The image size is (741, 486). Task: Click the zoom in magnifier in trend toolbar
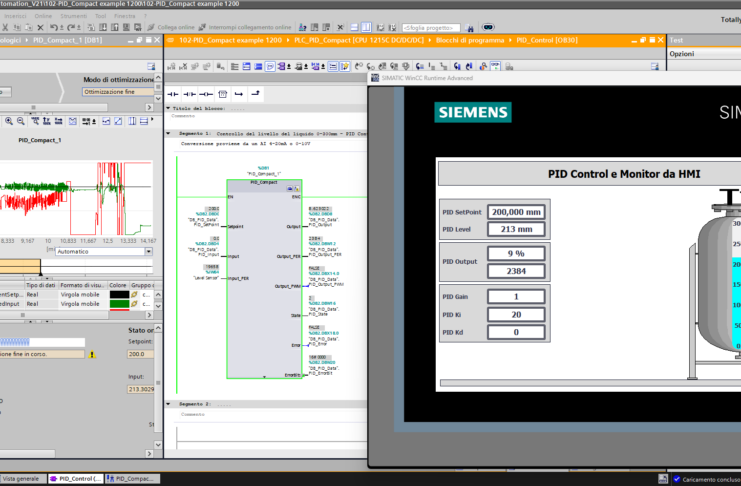click(9, 122)
